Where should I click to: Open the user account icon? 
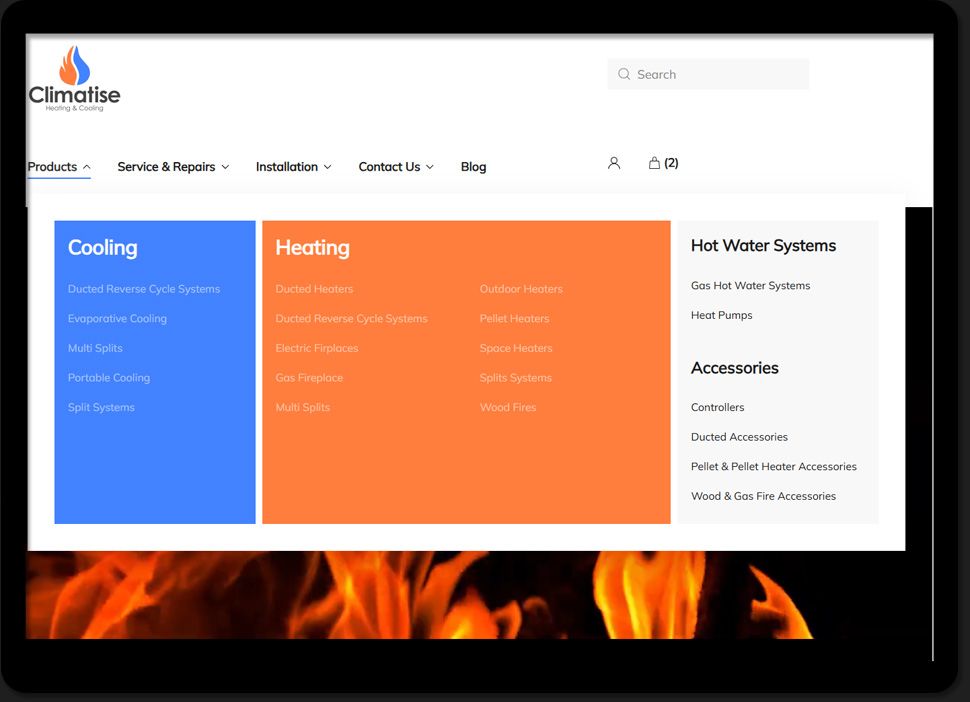(614, 163)
